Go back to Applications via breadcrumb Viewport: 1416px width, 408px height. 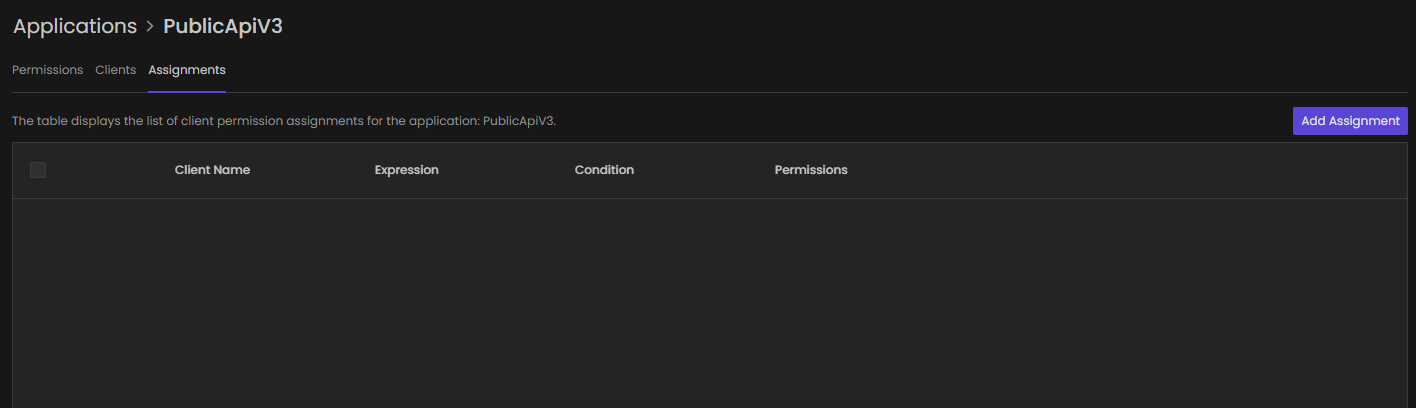tap(75, 27)
